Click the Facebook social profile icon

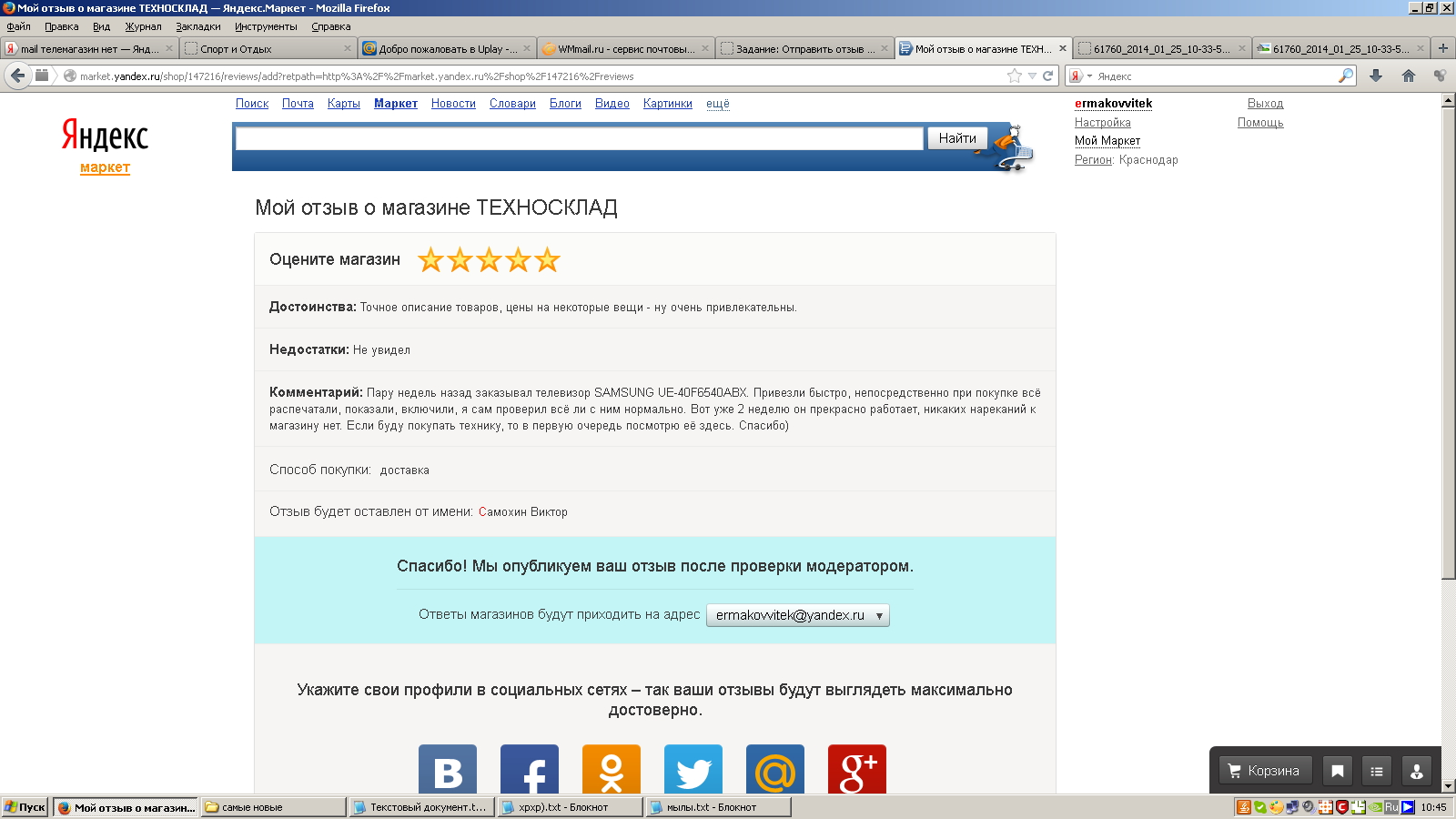pos(530,770)
